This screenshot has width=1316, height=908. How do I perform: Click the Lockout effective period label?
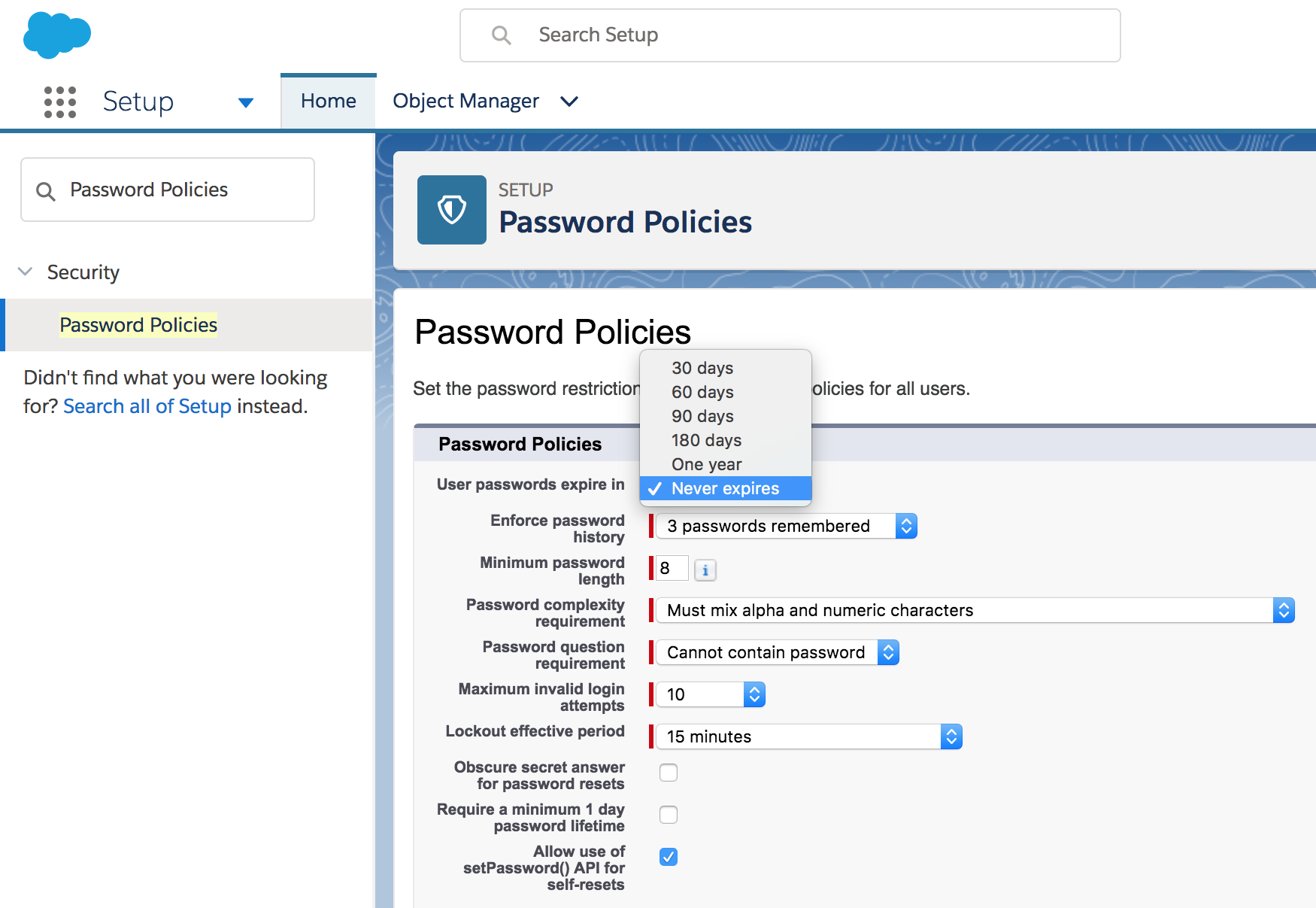[x=535, y=731]
